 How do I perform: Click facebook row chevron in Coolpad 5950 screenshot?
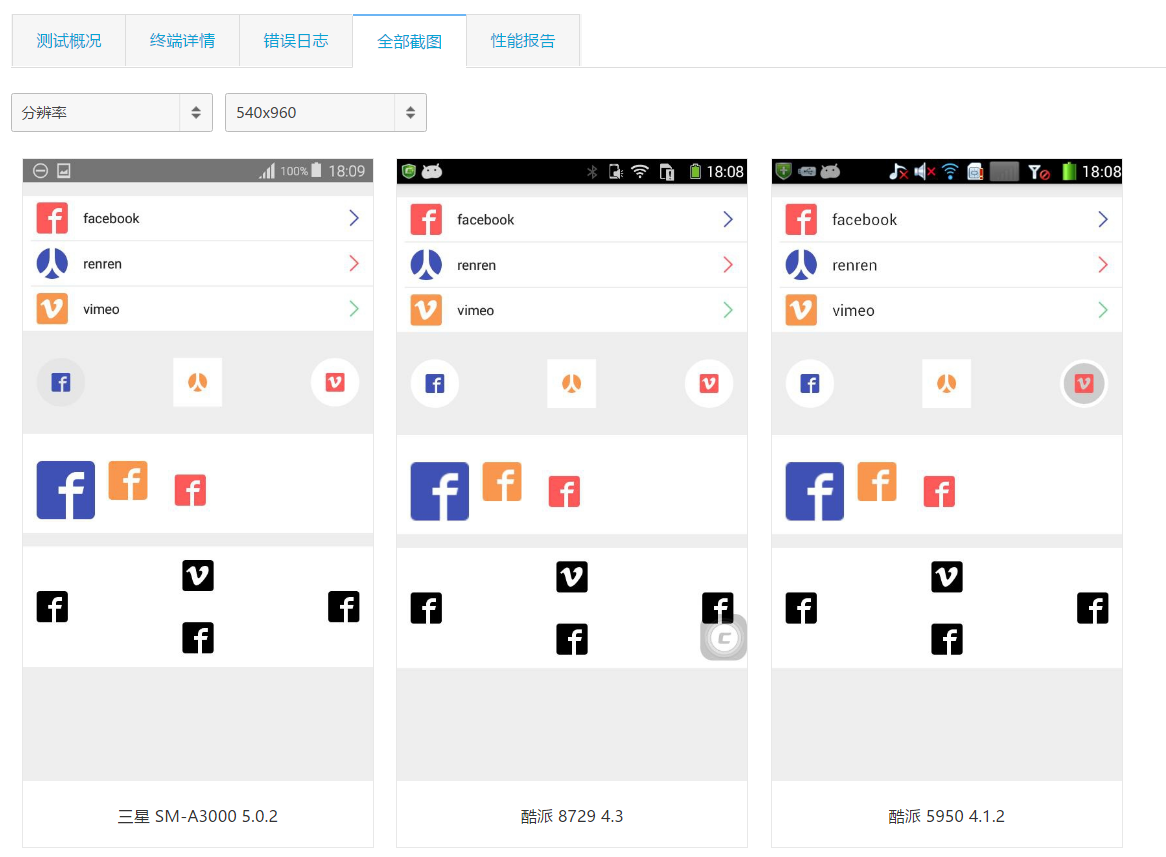click(1103, 219)
